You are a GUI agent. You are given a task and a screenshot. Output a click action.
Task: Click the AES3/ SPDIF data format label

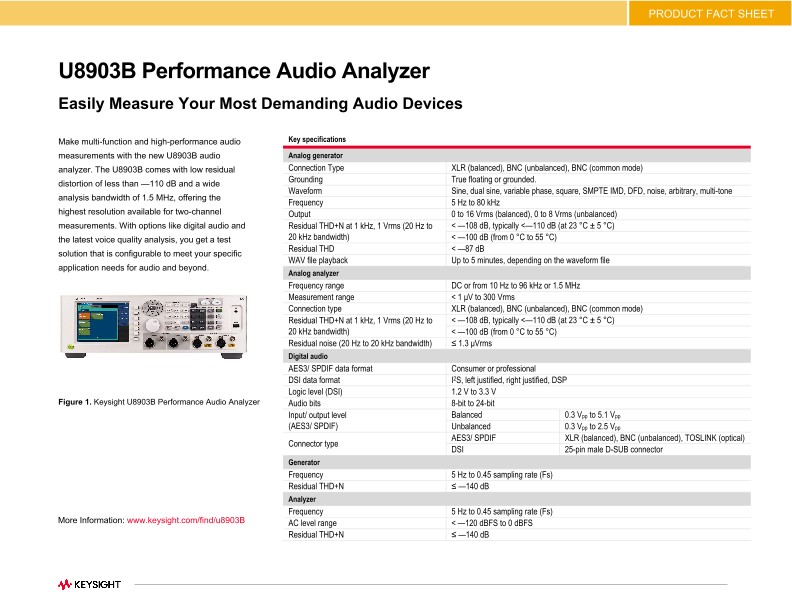(x=330, y=369)
